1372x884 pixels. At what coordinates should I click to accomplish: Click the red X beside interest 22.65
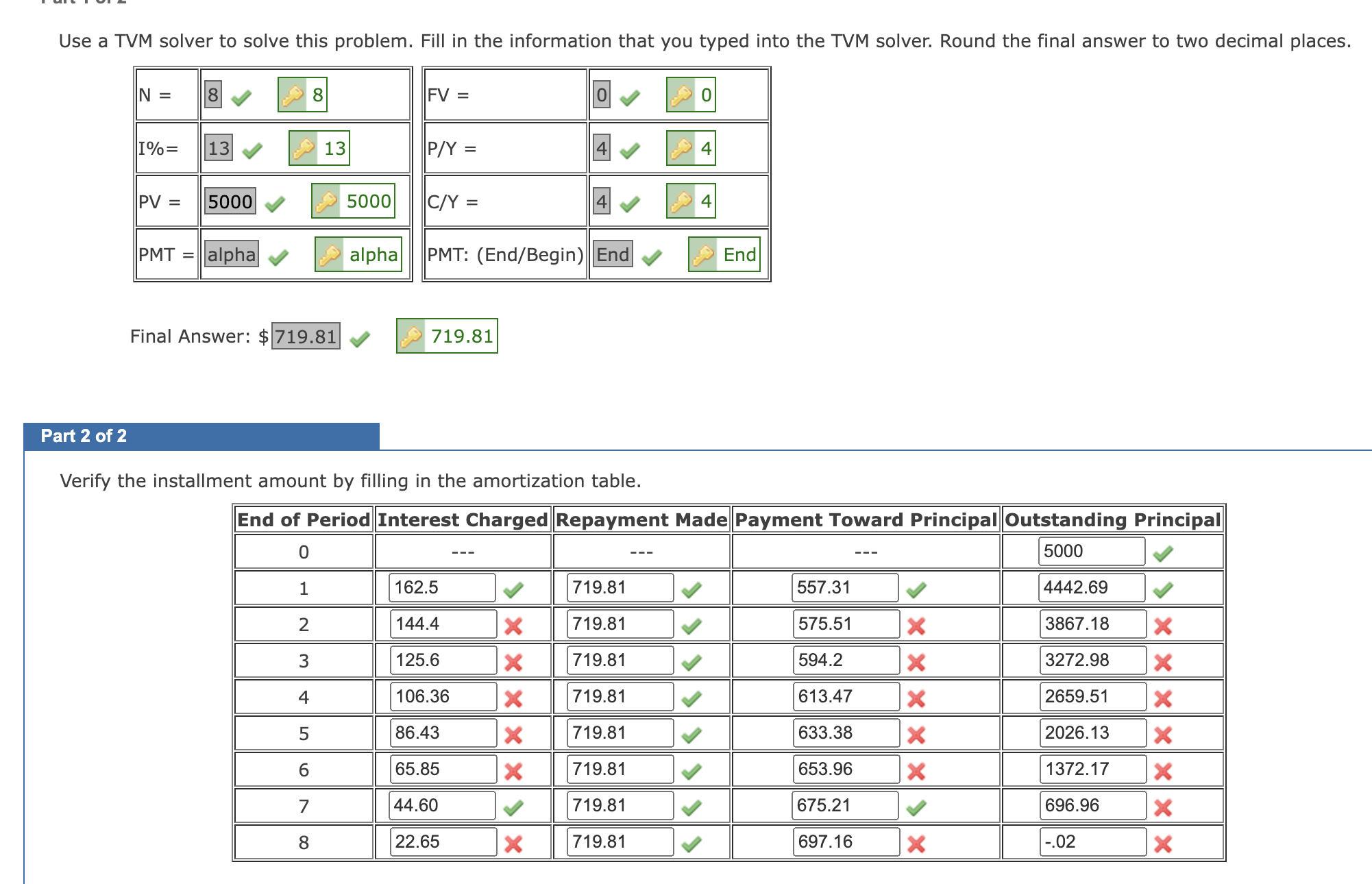point(513,844)
